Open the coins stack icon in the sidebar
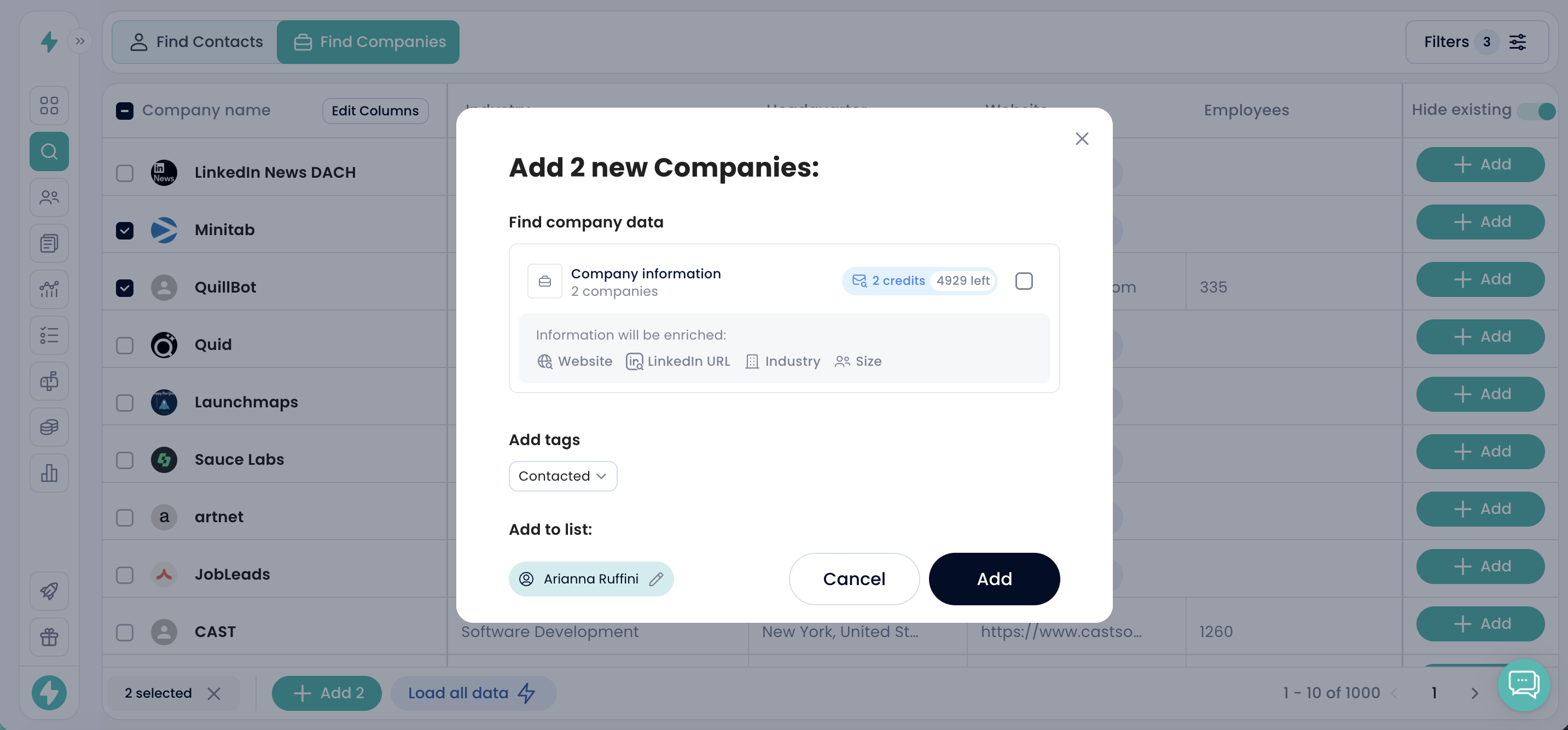 pos(49,427)
